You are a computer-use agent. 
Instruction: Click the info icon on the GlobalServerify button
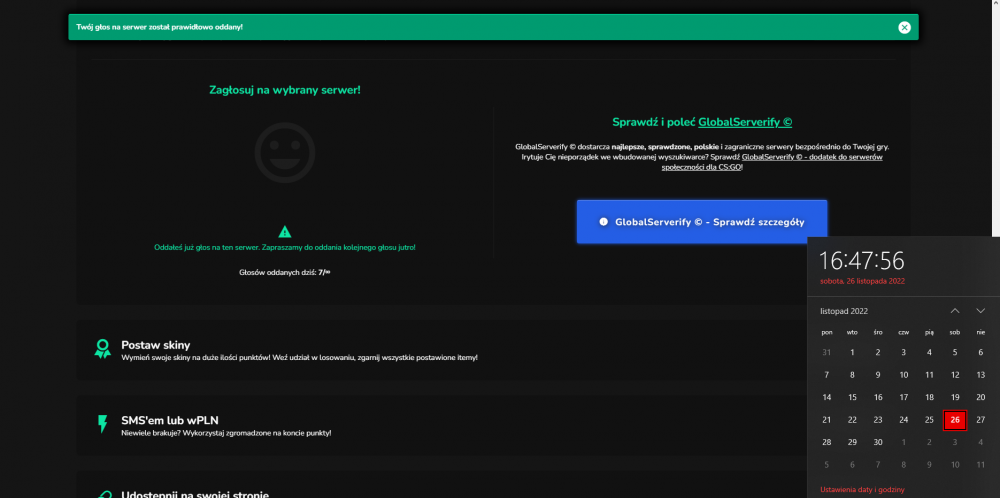click(603, 222)
